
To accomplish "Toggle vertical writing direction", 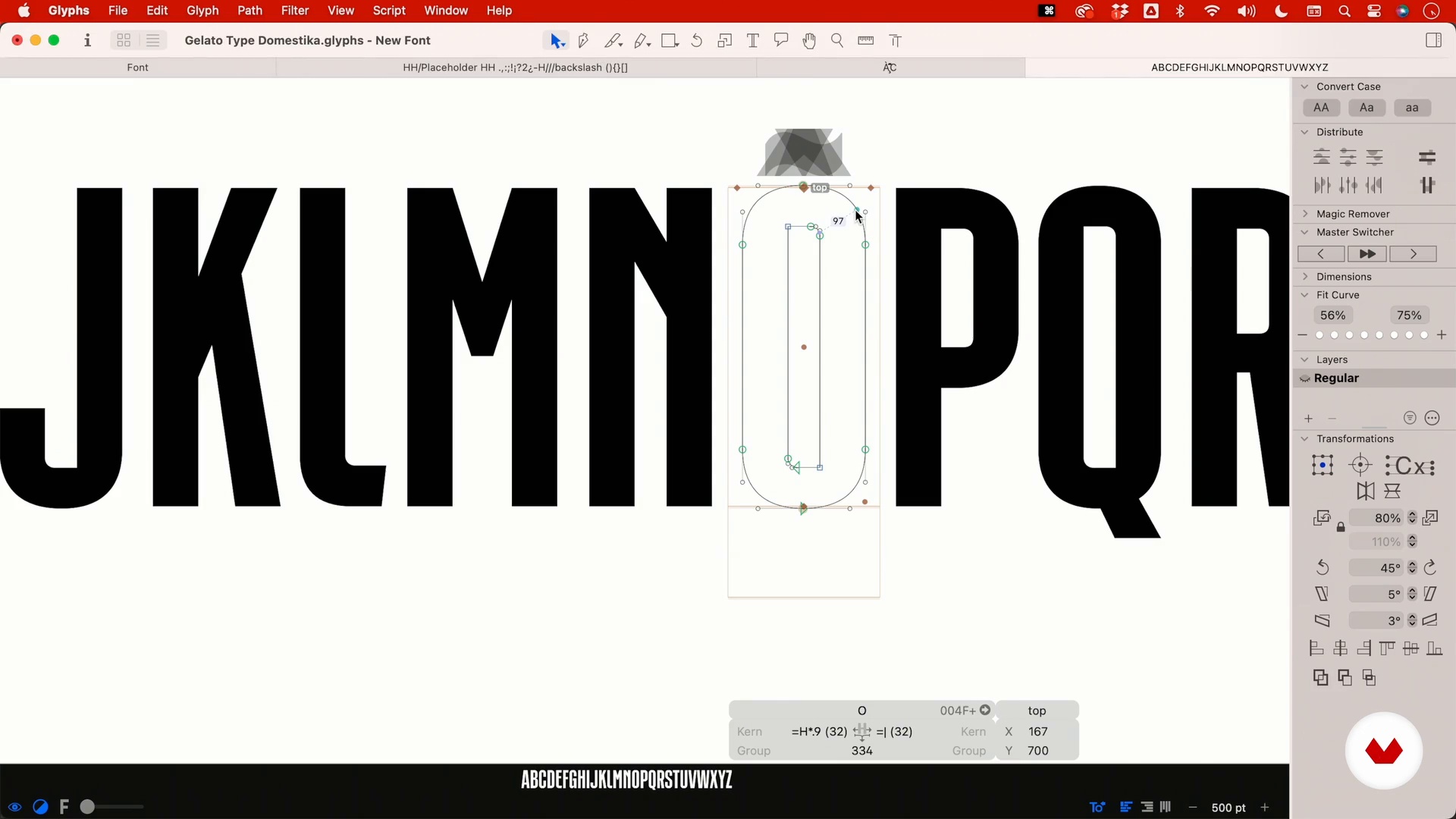I will [1166, 808].
